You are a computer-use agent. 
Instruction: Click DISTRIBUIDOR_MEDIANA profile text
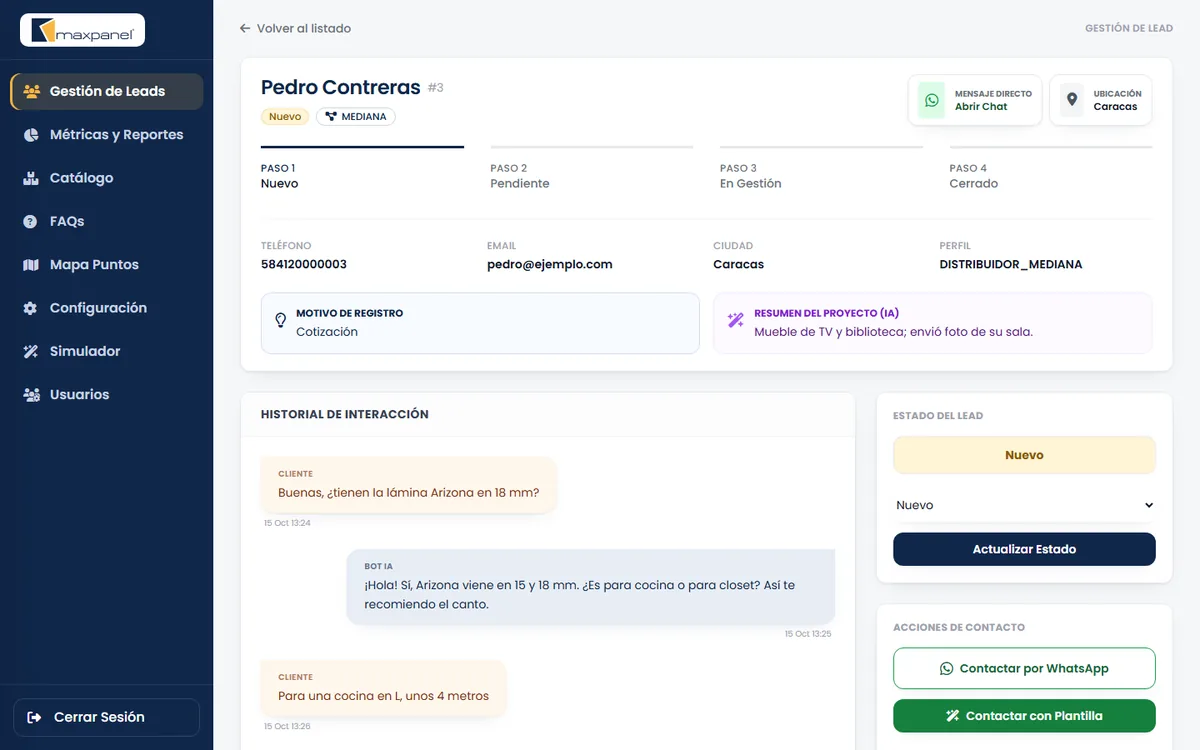tap(1011, 265)
